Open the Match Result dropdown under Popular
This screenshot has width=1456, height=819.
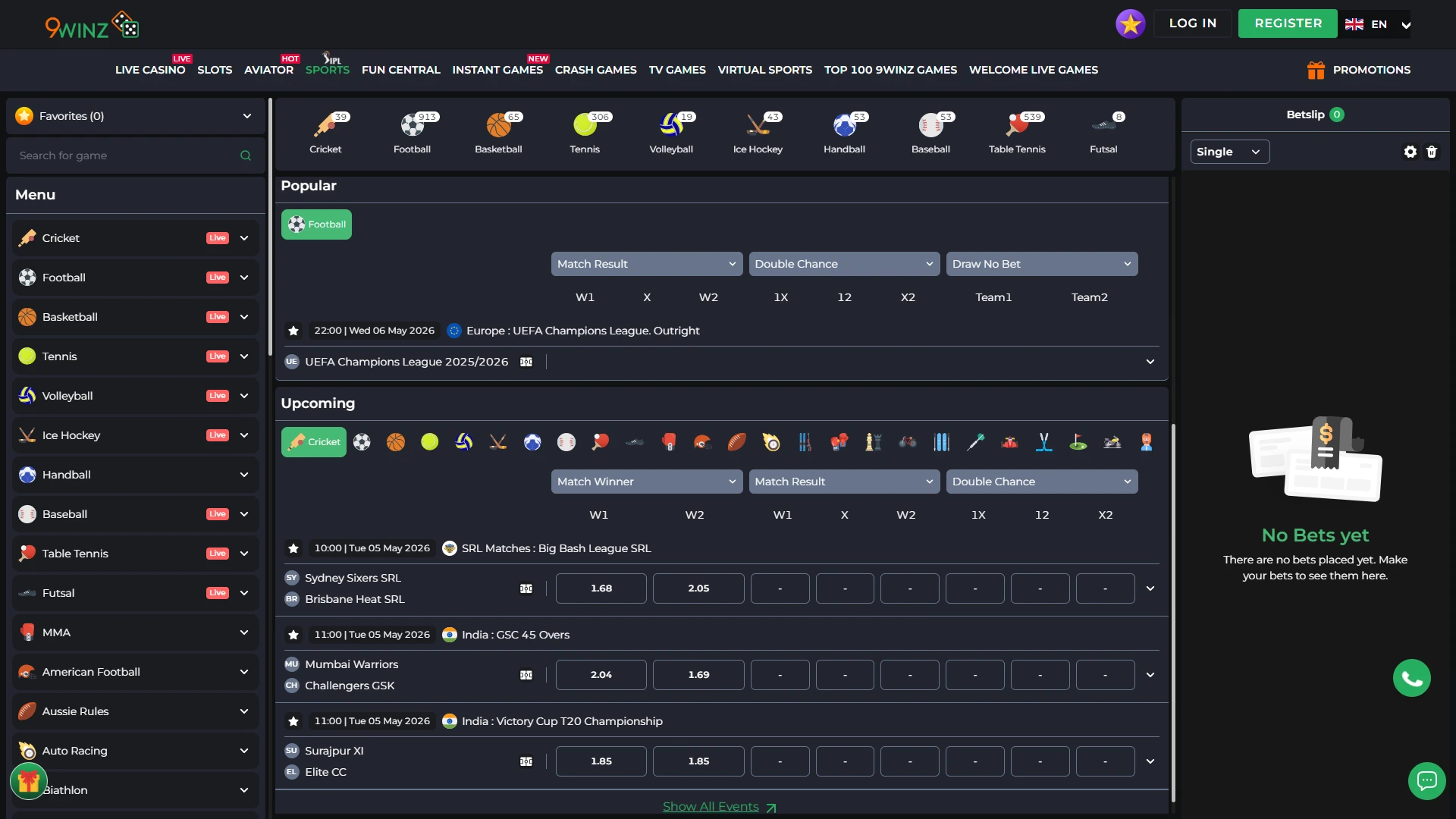647,264
